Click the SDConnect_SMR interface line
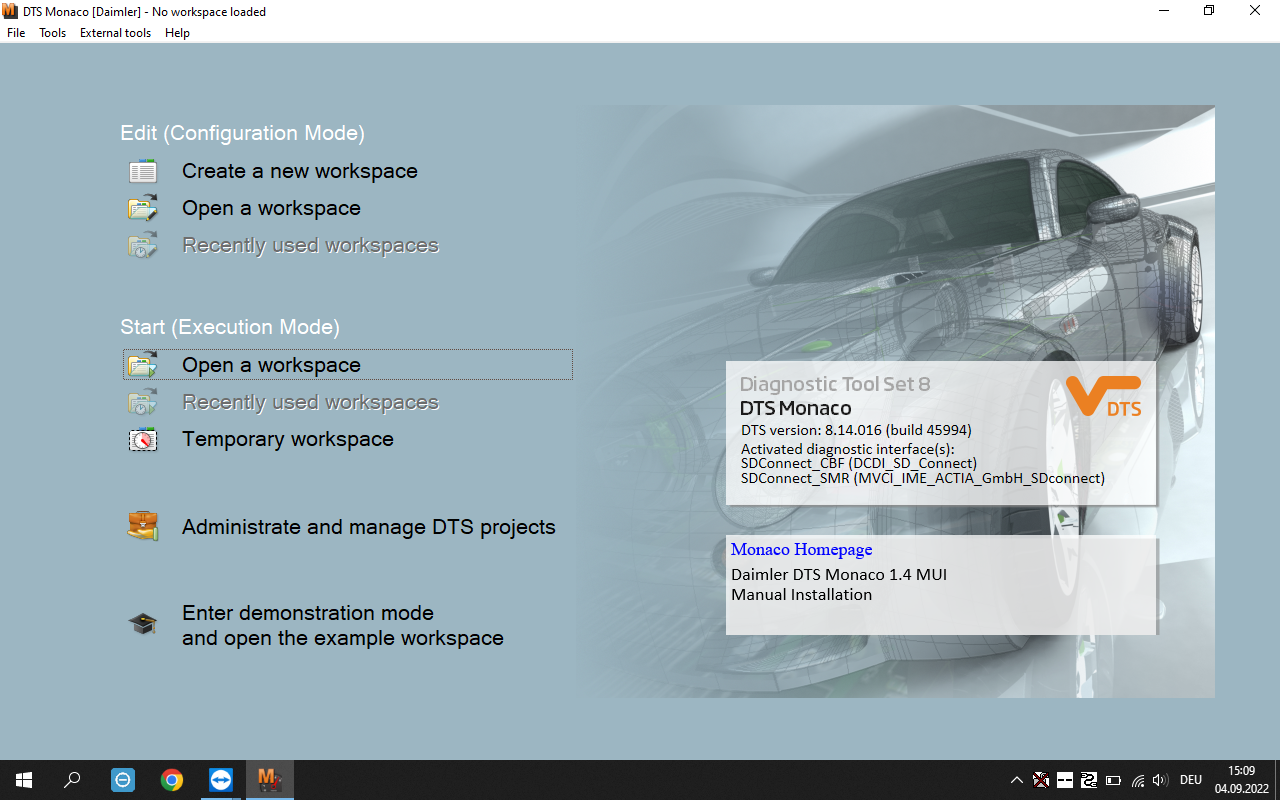This screenshot has height=800, width=1280. 923,478
